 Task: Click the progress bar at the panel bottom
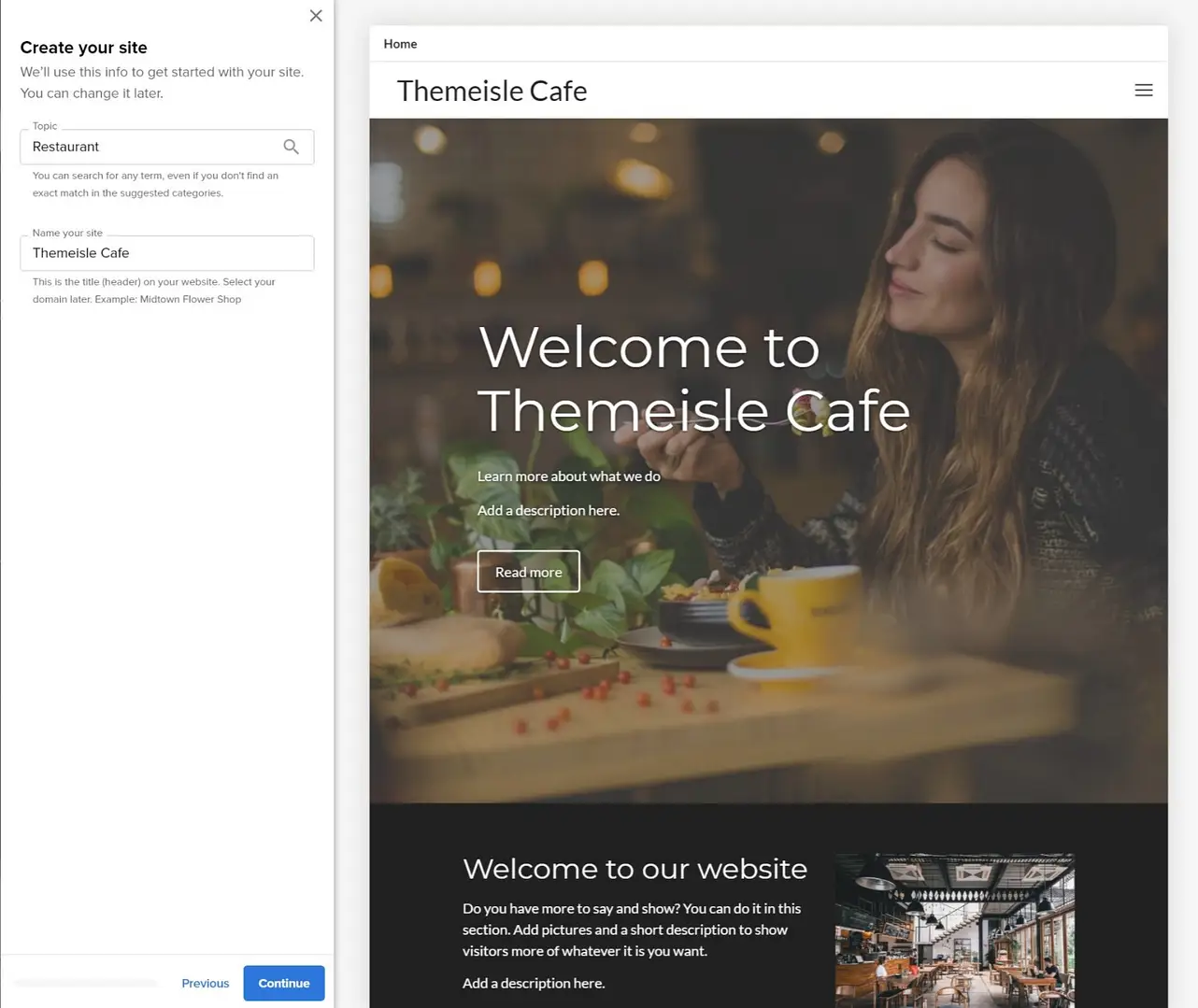85,983
